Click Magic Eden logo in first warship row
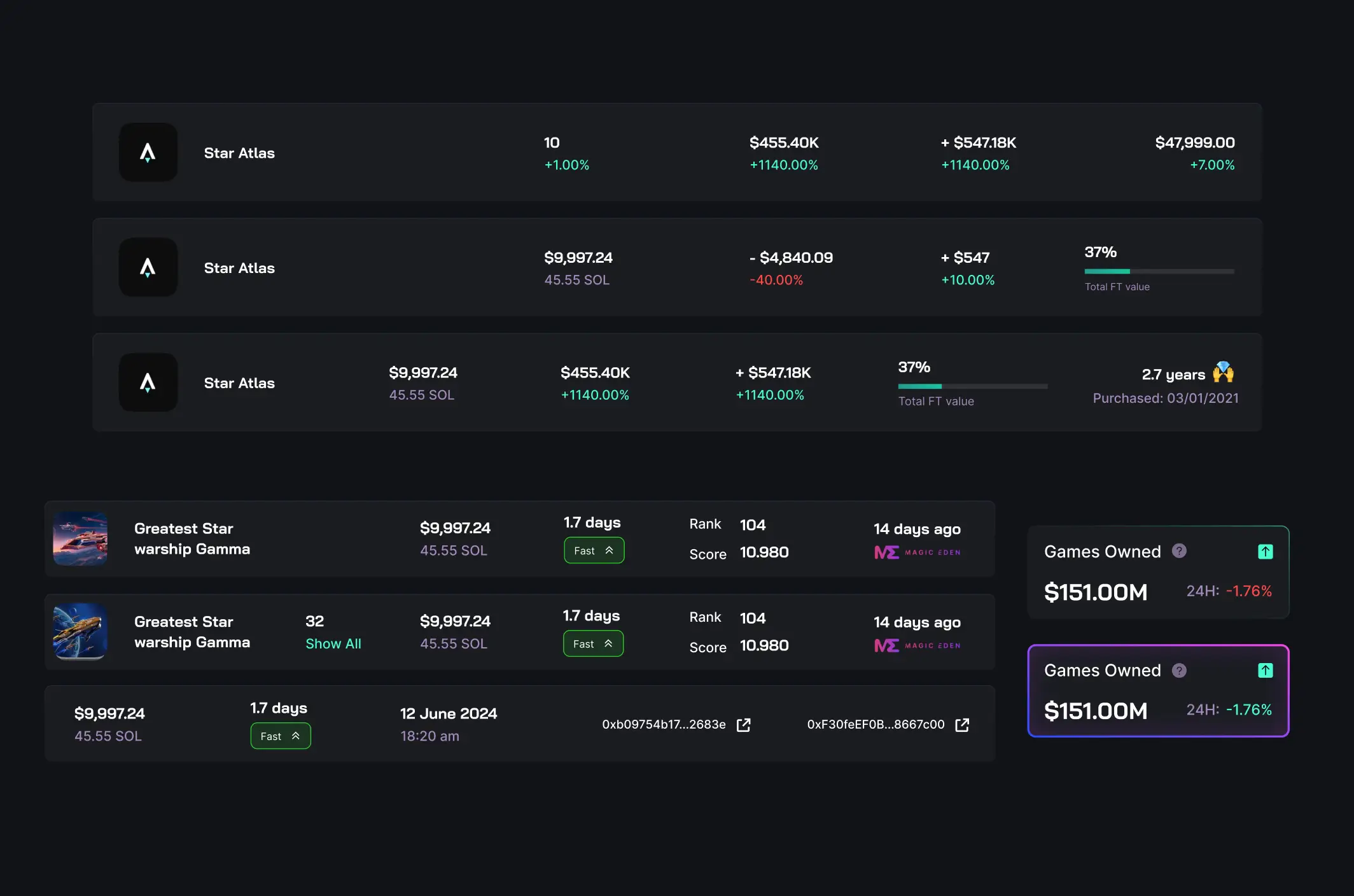The image size is (1354, 896). [918, 552]
